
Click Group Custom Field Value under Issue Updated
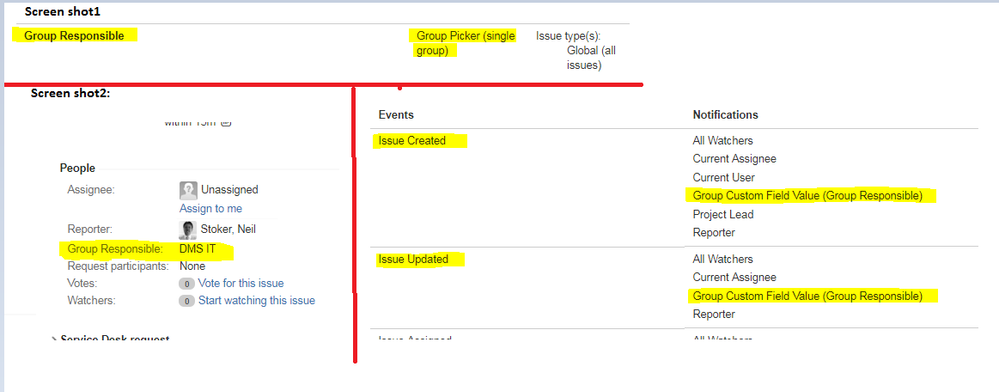(x=807, y=296)
